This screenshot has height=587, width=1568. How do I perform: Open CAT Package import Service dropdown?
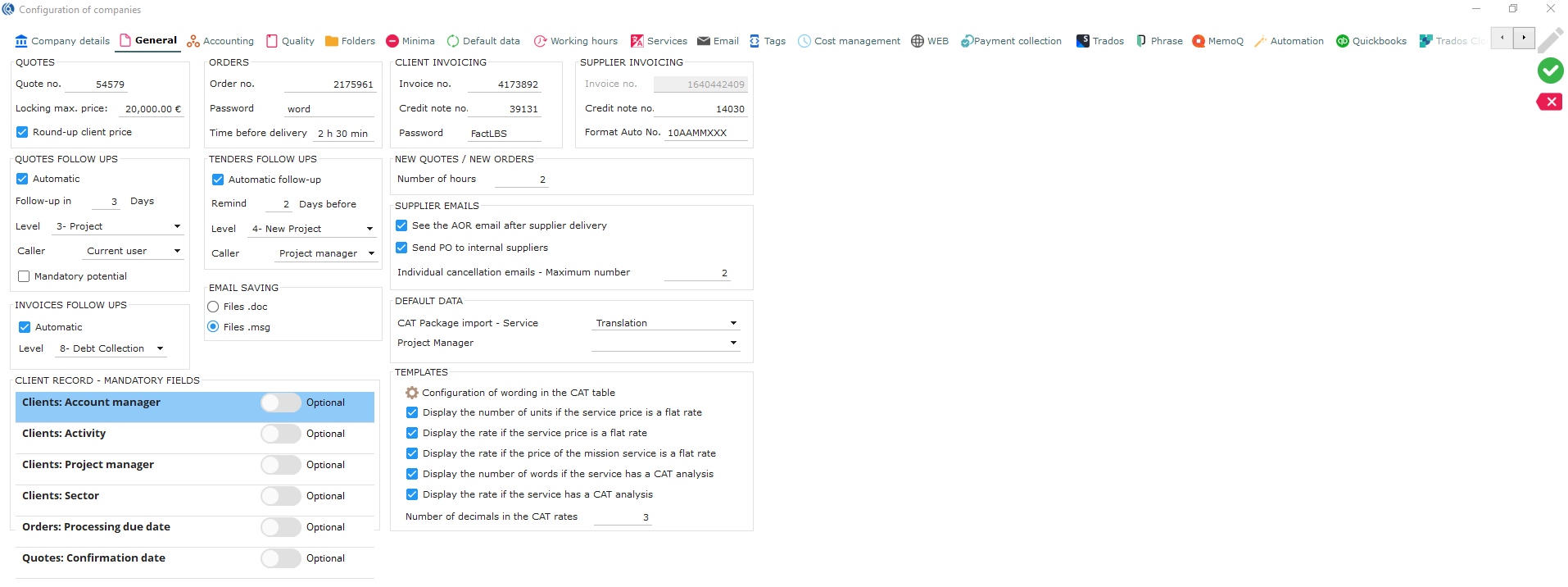point(733,323)
